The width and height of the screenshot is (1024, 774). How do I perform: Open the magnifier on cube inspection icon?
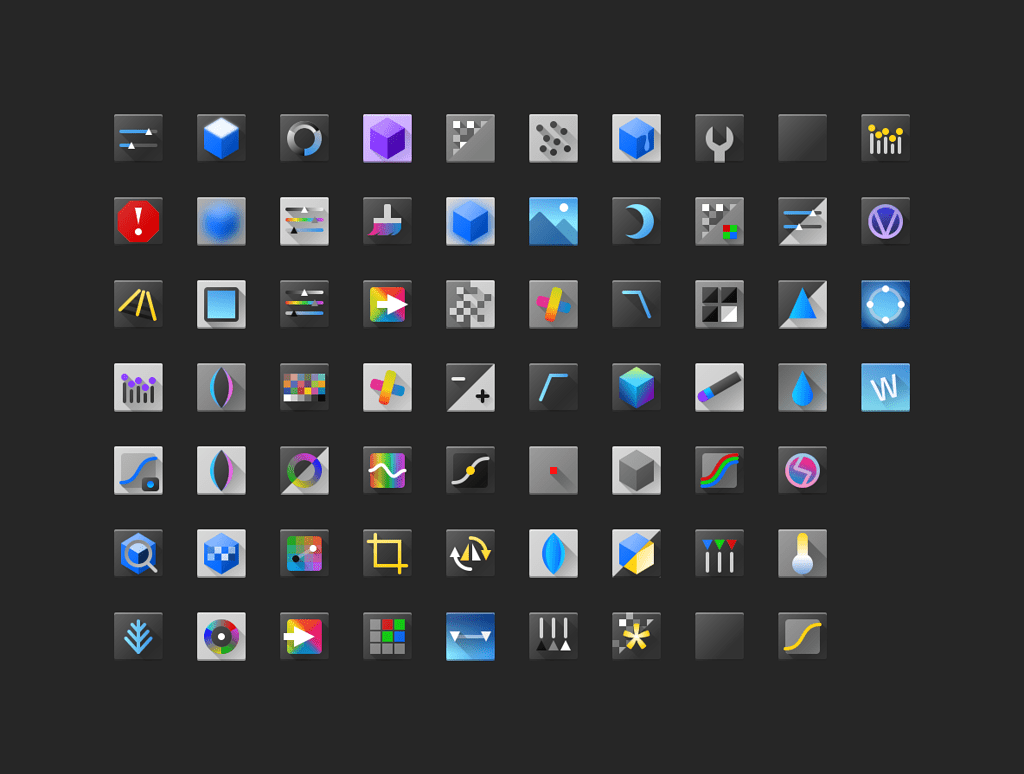click(138, 553)
